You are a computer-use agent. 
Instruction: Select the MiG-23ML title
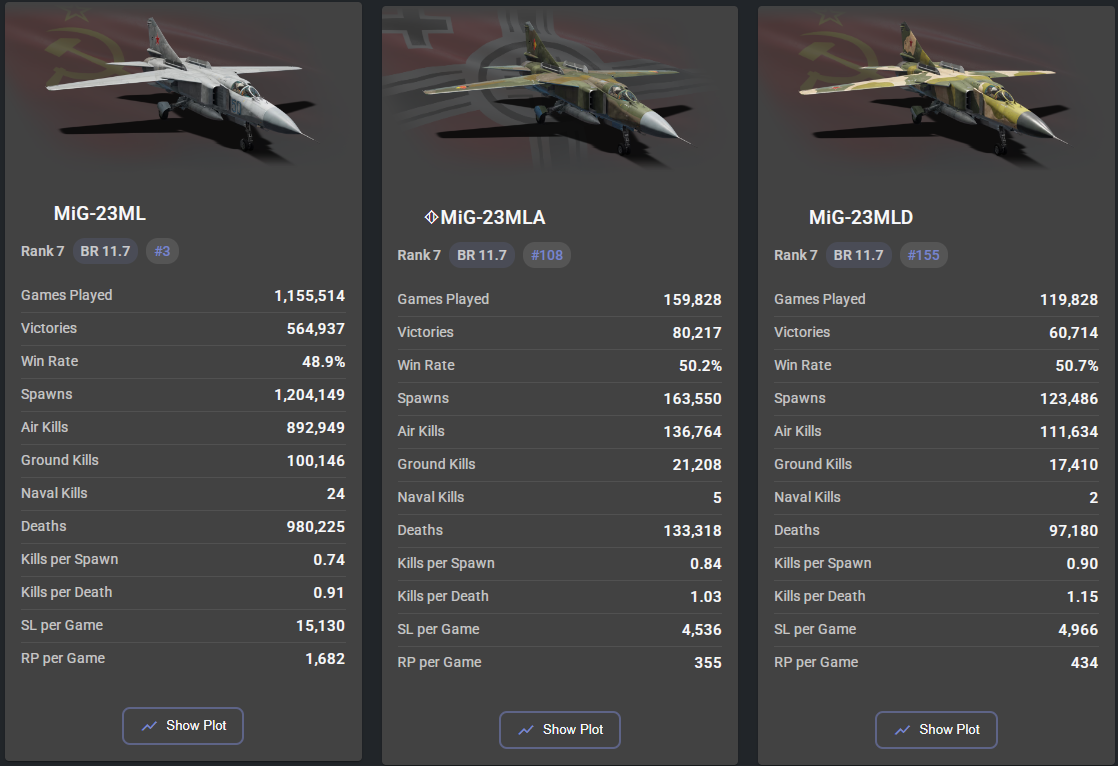[x=100, y=213]
